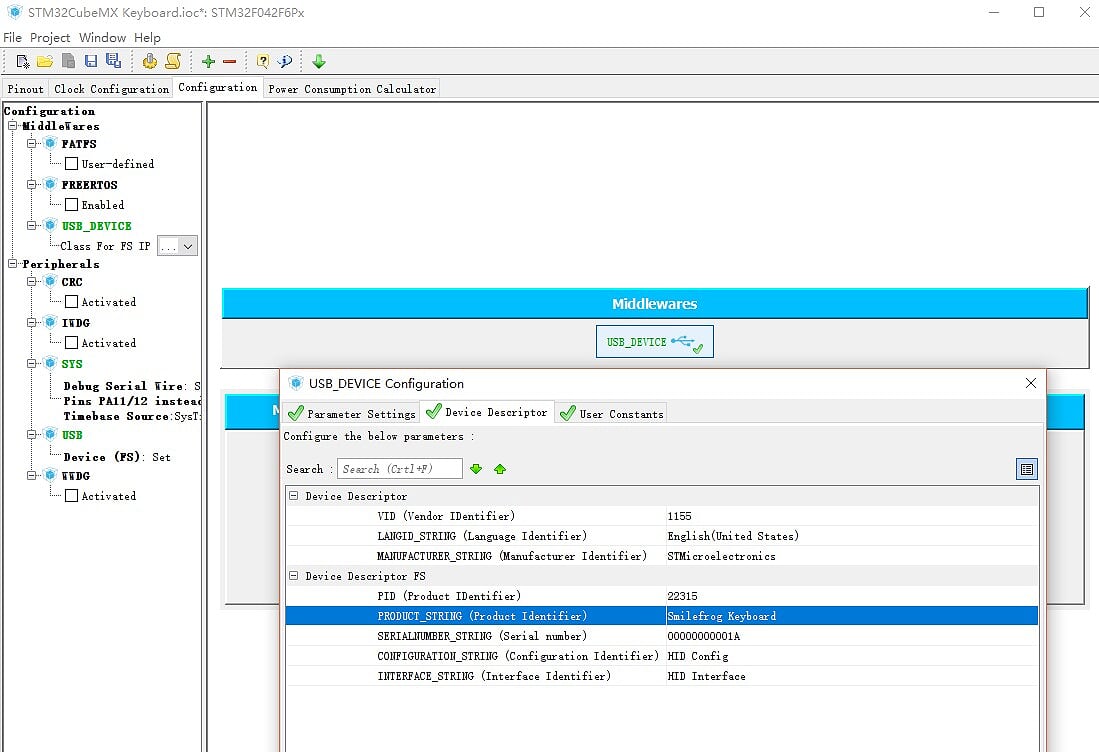Image resolution: width=1099 pixels, height=752 pixels.
Task: Open the Window menu
Action: pos(102,38)
